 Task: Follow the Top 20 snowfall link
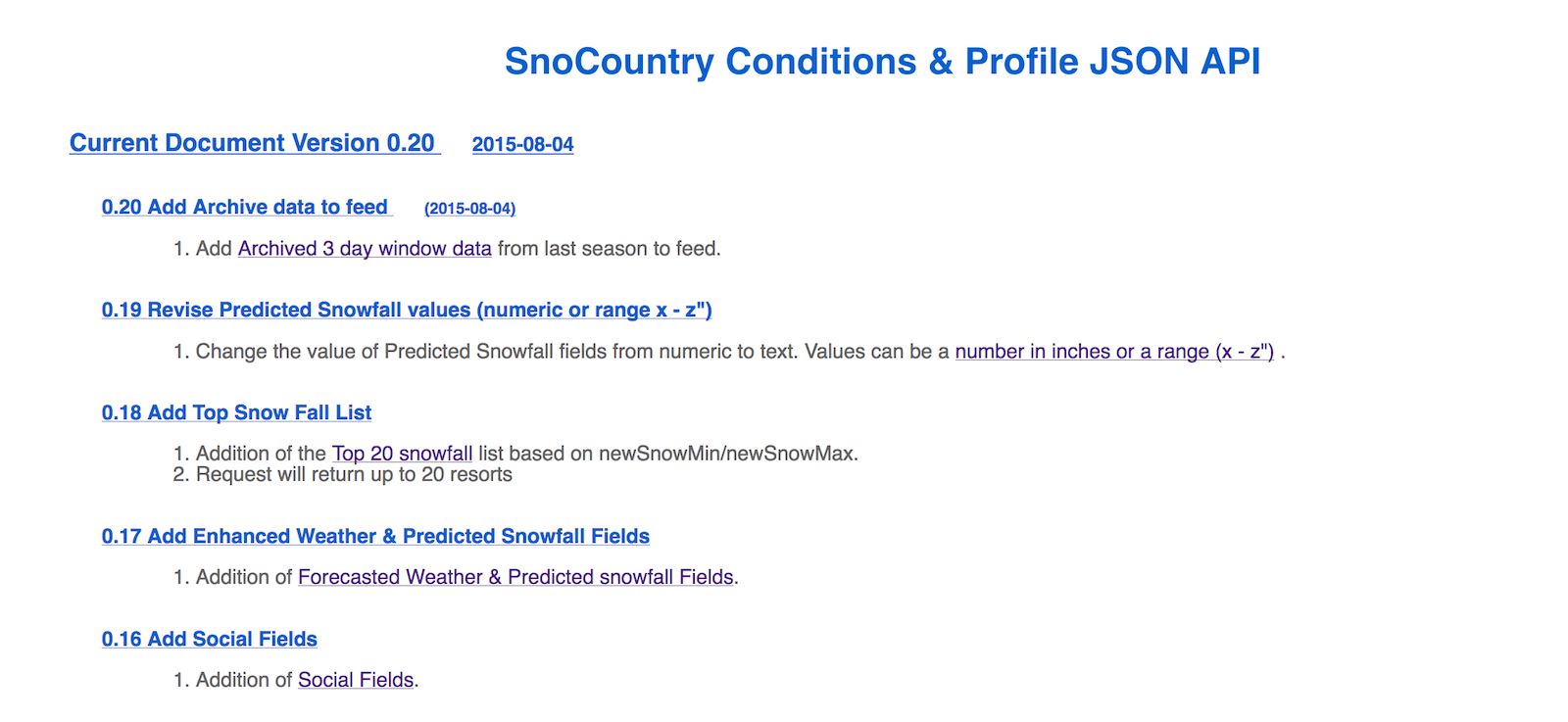pyautogui.click(x=402, y=454)
